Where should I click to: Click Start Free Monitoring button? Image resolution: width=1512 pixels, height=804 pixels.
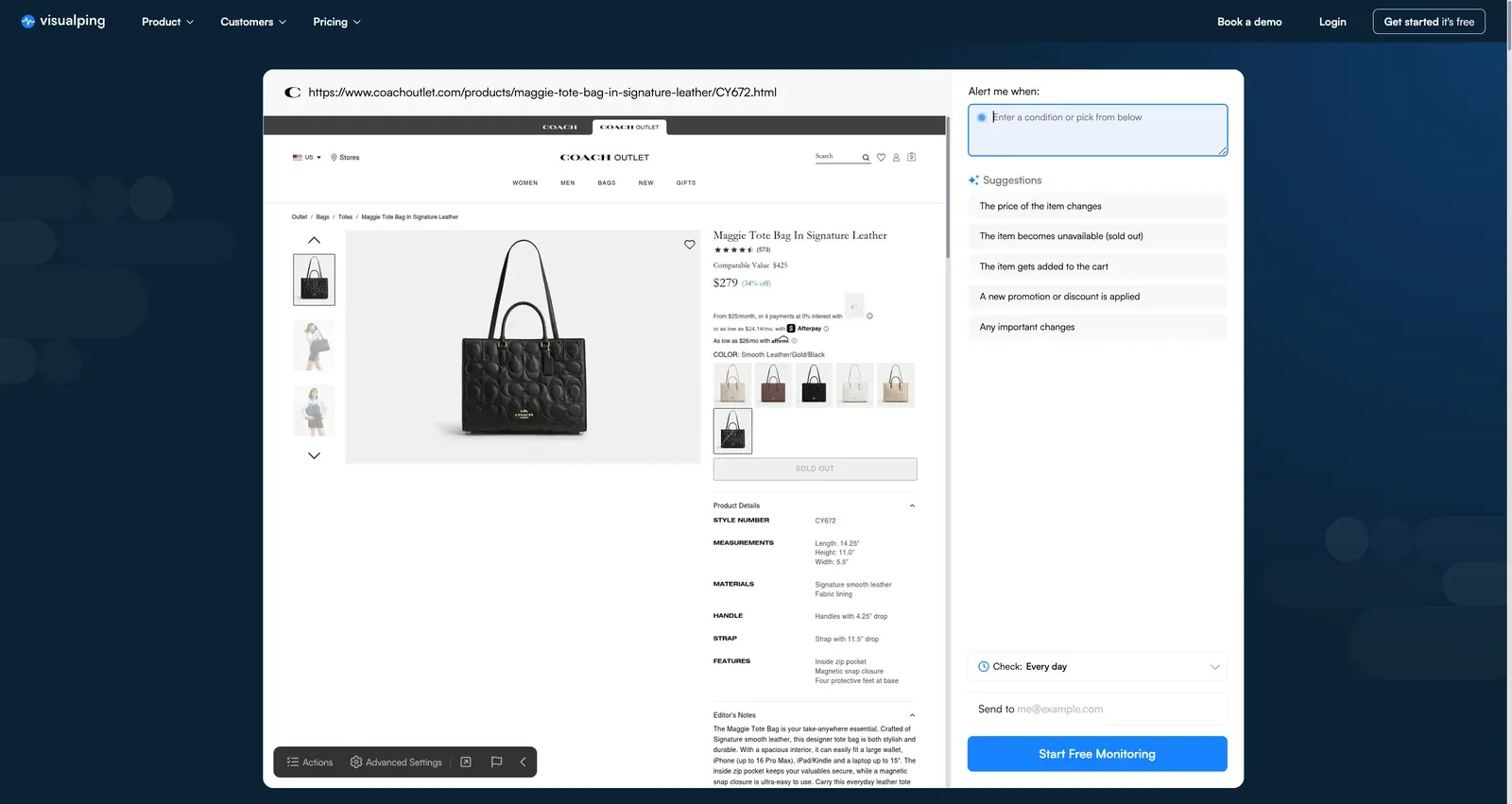1097,754
